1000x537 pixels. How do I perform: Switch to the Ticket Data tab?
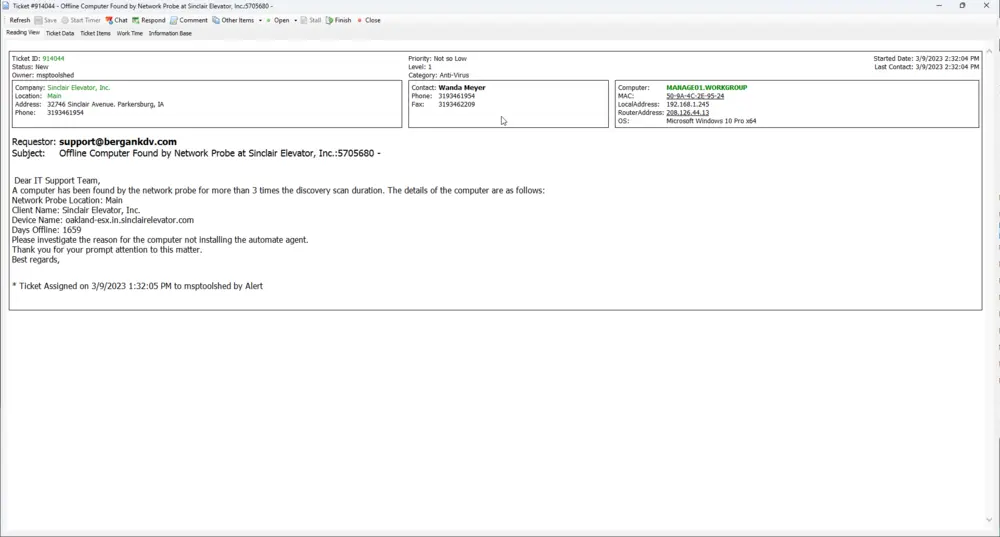[x=60, y=33]
